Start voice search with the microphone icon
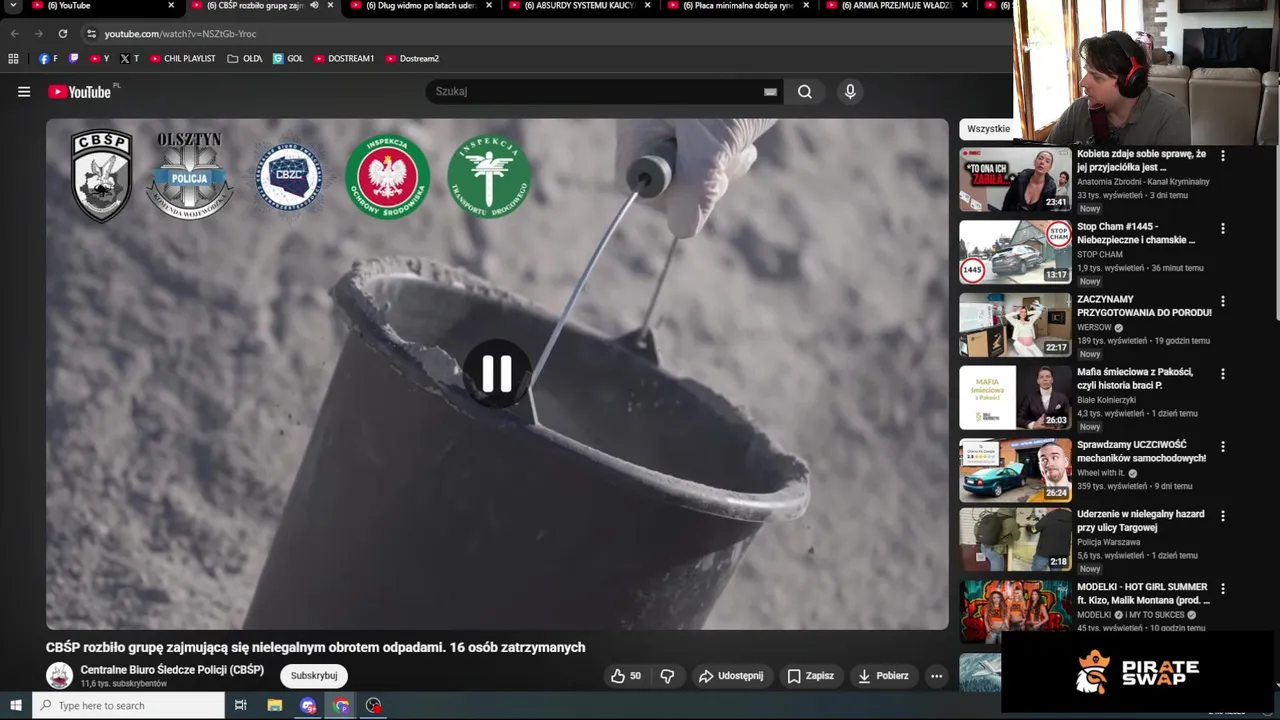The image size is (1280, 720). pyautogui.click(x=850, y=92)
